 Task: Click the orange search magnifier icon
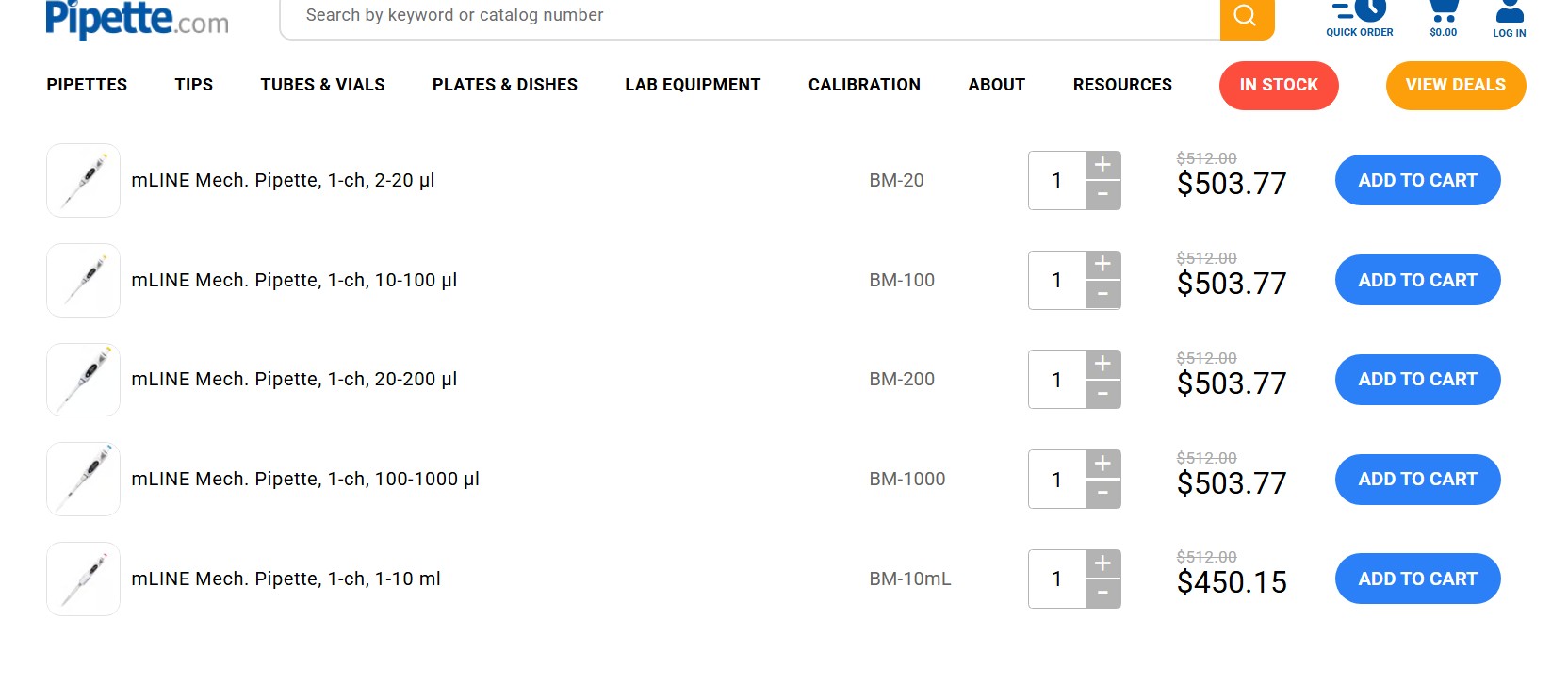tap(1246, 16)
